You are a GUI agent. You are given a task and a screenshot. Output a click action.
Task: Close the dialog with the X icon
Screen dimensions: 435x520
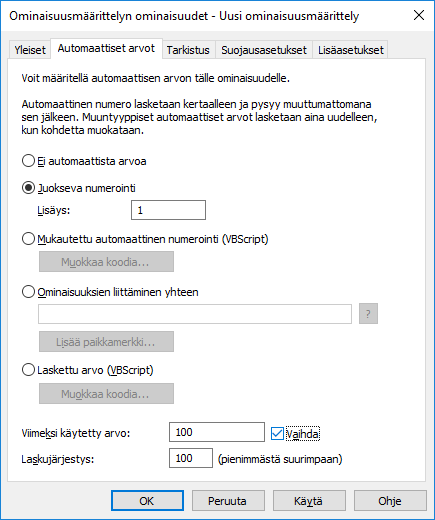pyautogui.click(x=419, y=15)
